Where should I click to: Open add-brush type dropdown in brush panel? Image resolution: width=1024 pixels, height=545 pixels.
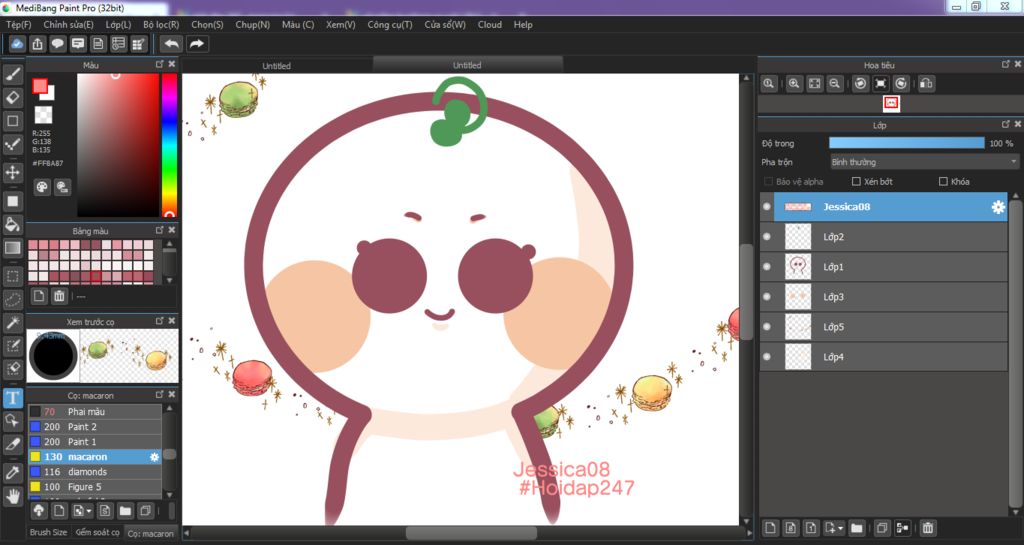(82, 510)
